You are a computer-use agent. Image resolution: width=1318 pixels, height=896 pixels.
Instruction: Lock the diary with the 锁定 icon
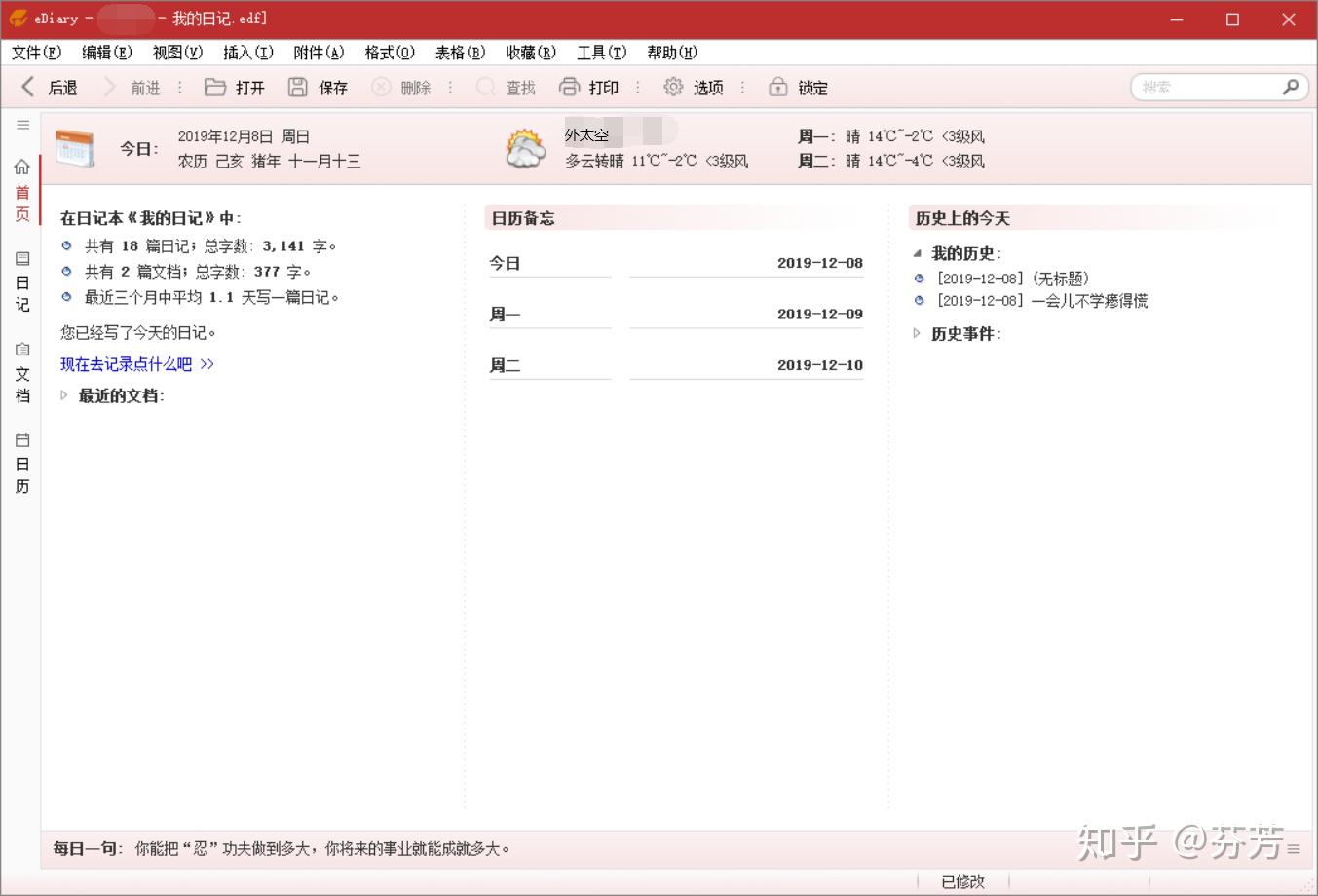pos(798,87)
